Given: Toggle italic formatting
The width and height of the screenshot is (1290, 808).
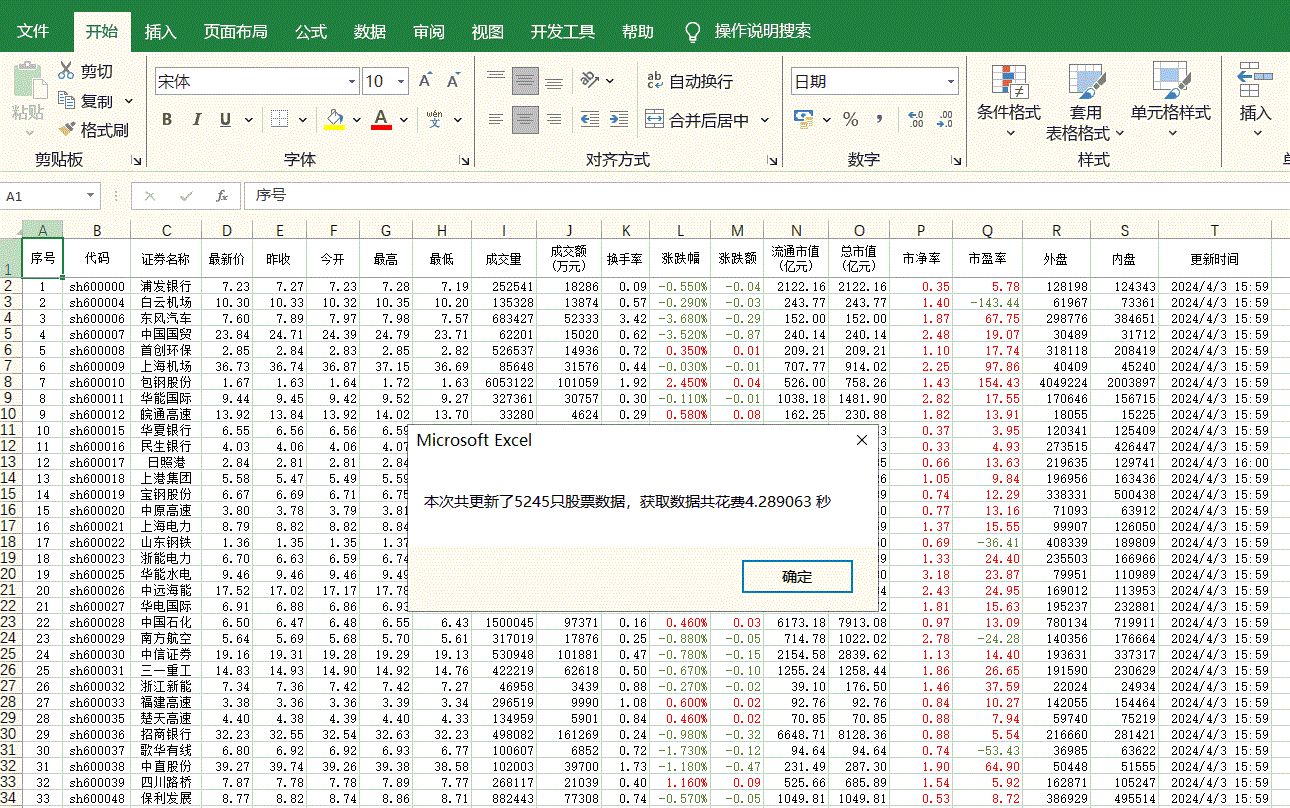Looking at the screenshot, I should (196, 120).
